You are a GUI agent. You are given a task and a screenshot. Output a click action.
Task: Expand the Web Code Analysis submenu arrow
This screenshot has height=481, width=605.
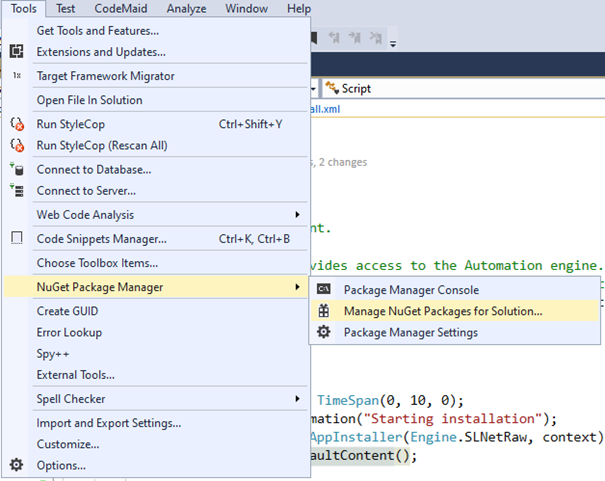point(297,214)
